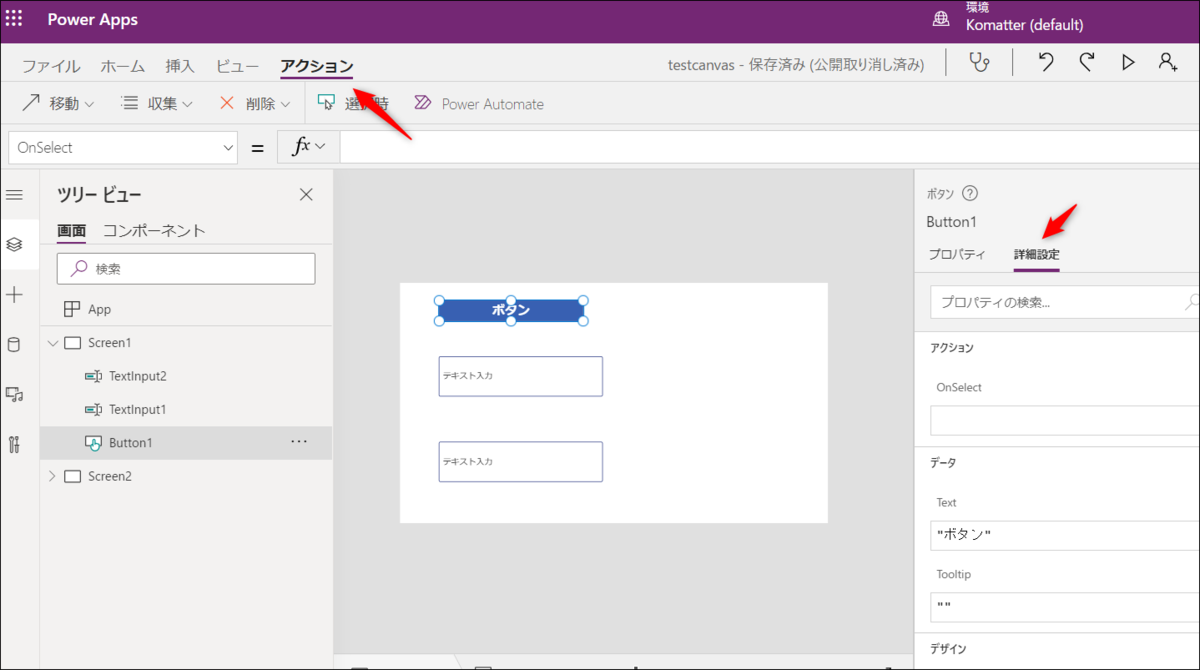Open the Media icon in left rail

coord(14,395)
